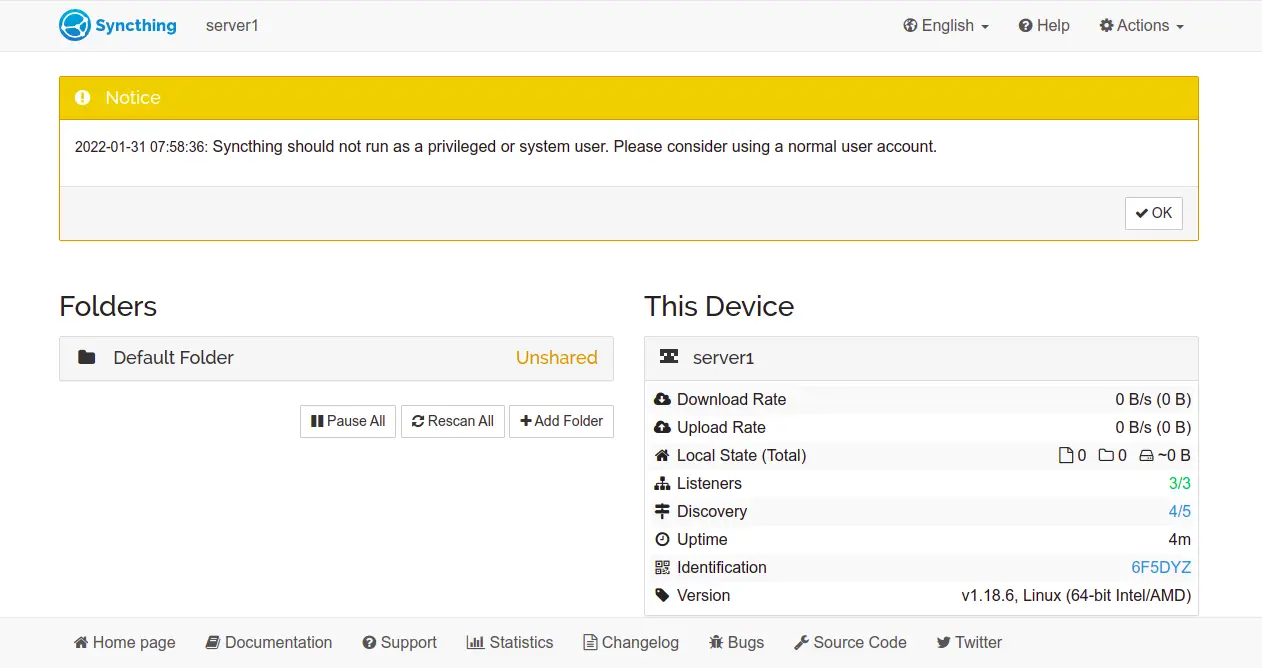Screen dimensions: 1262x668
Task: Open the Changelog footer link
Action: coord(631,642)
